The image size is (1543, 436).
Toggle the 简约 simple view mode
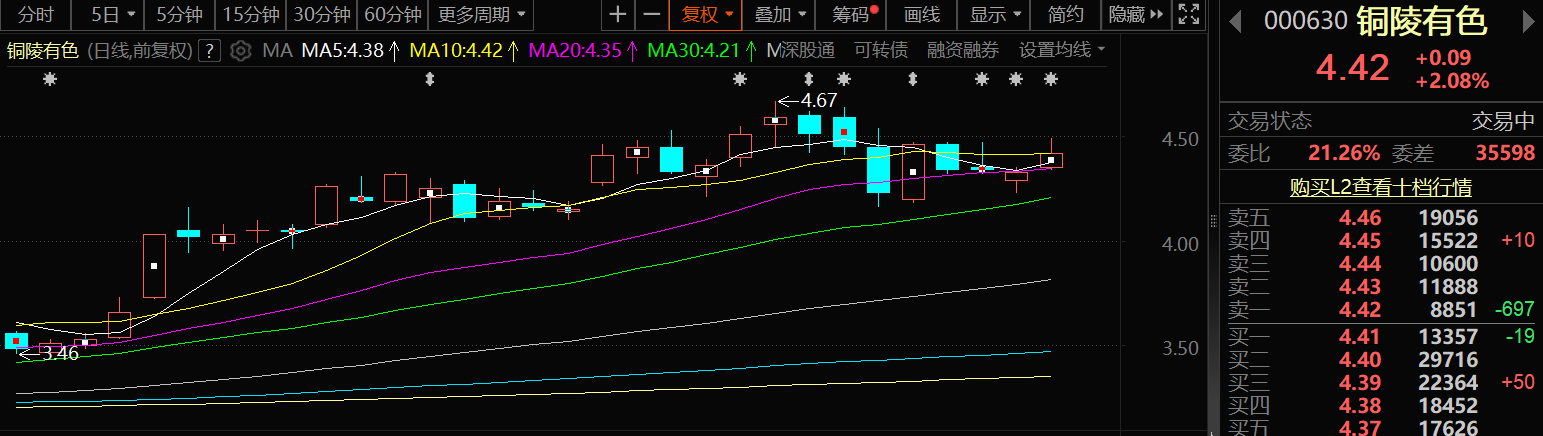tap(1066, 14)
